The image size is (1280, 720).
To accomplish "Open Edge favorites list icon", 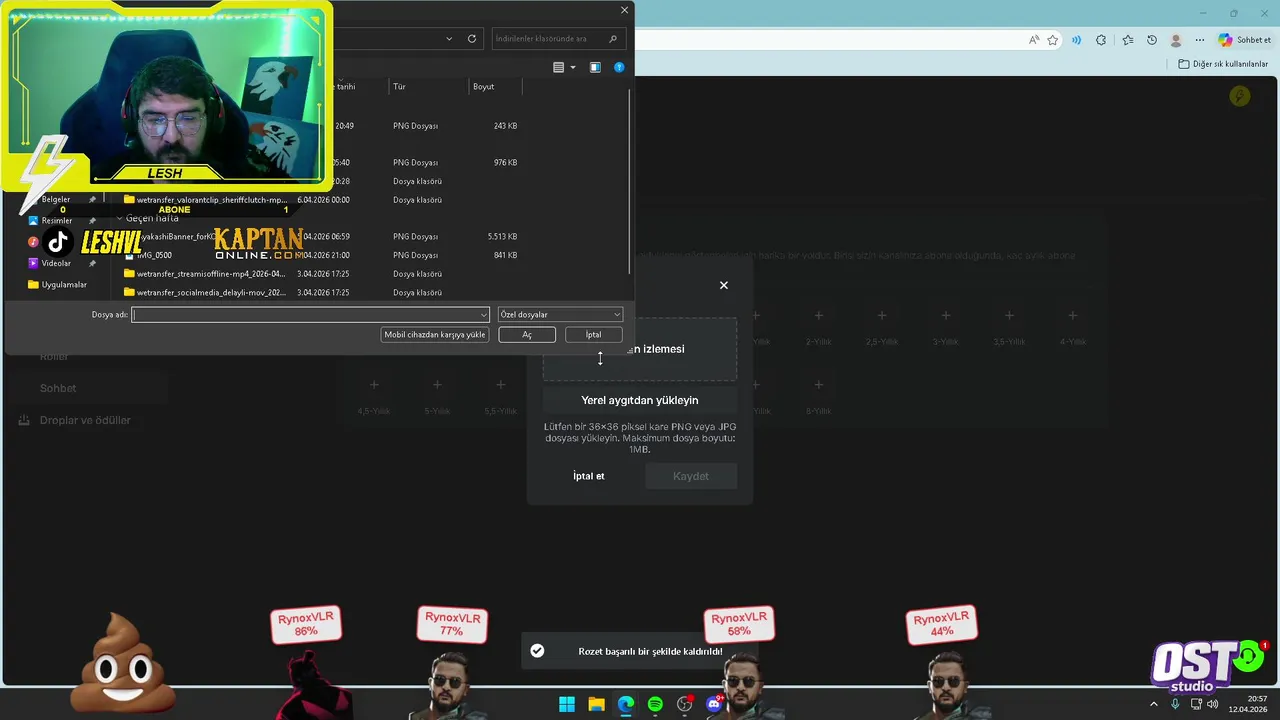I will click(x=1128, y=40).
